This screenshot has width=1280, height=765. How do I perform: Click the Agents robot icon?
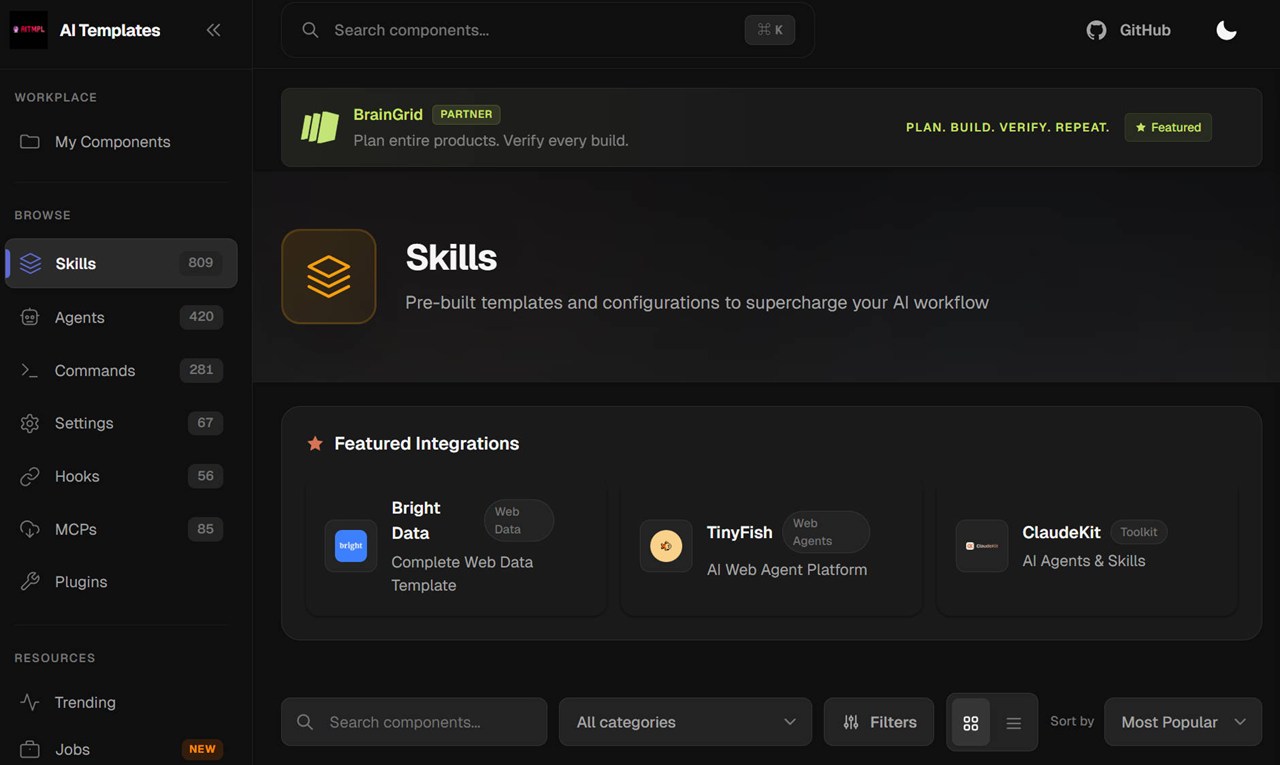(30, 317)
